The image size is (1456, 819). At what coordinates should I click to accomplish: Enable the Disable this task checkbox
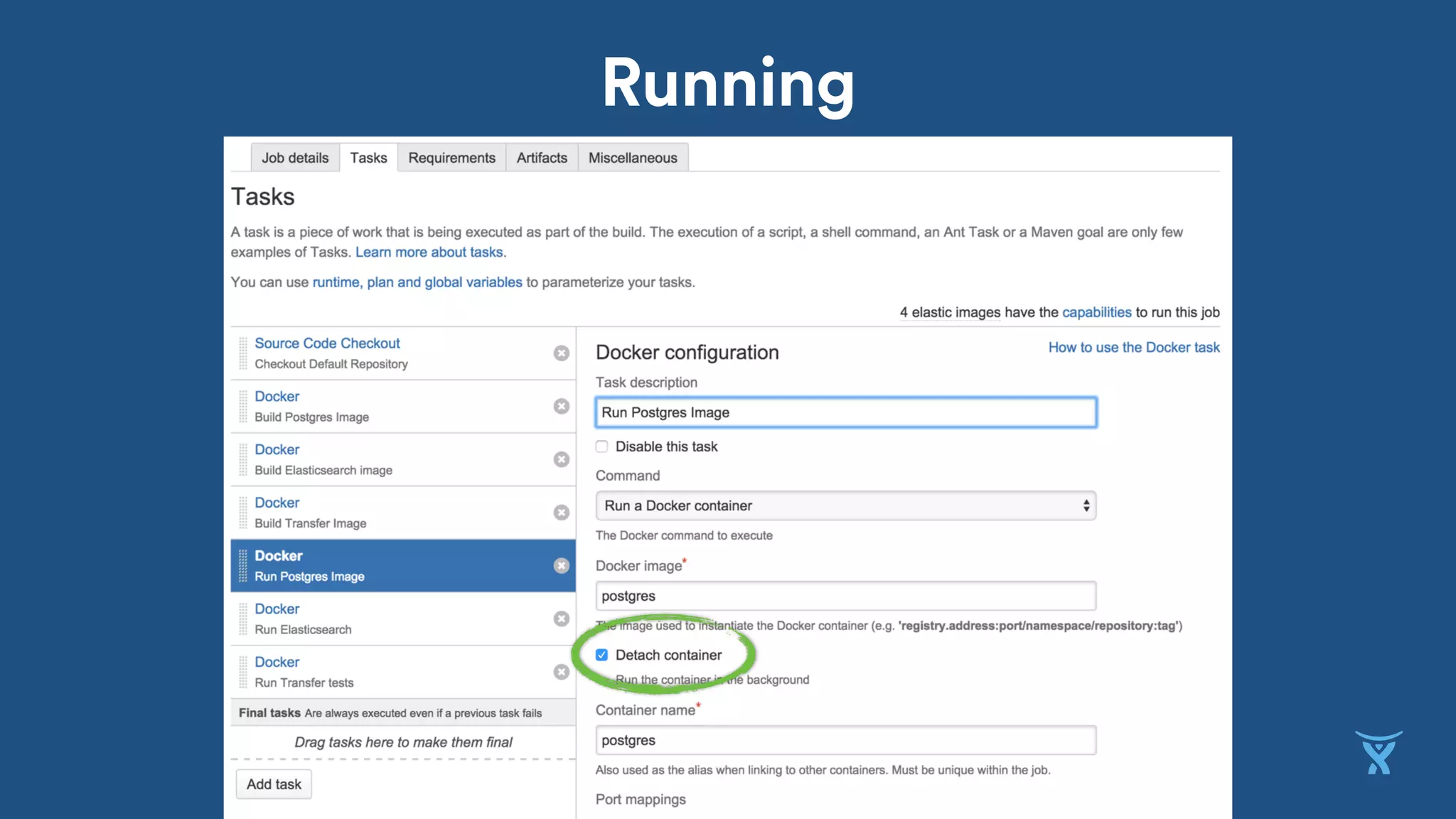pyautogui.click(x=602, y=446)
